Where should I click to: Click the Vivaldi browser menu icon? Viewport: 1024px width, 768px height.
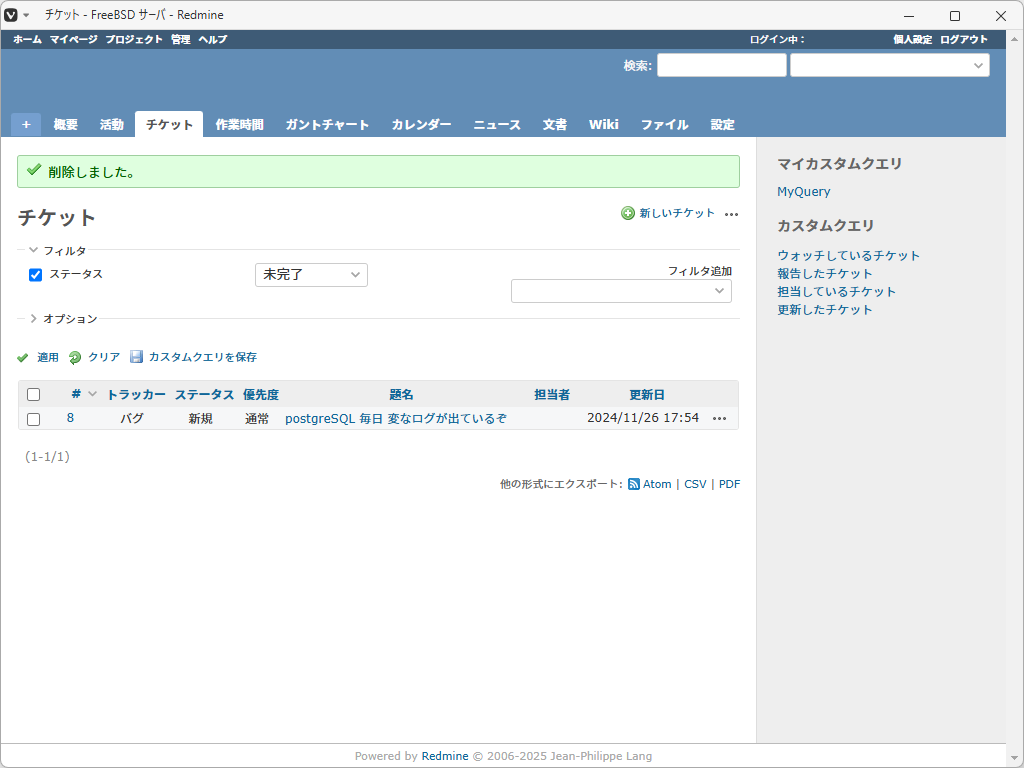click(11, 14)
